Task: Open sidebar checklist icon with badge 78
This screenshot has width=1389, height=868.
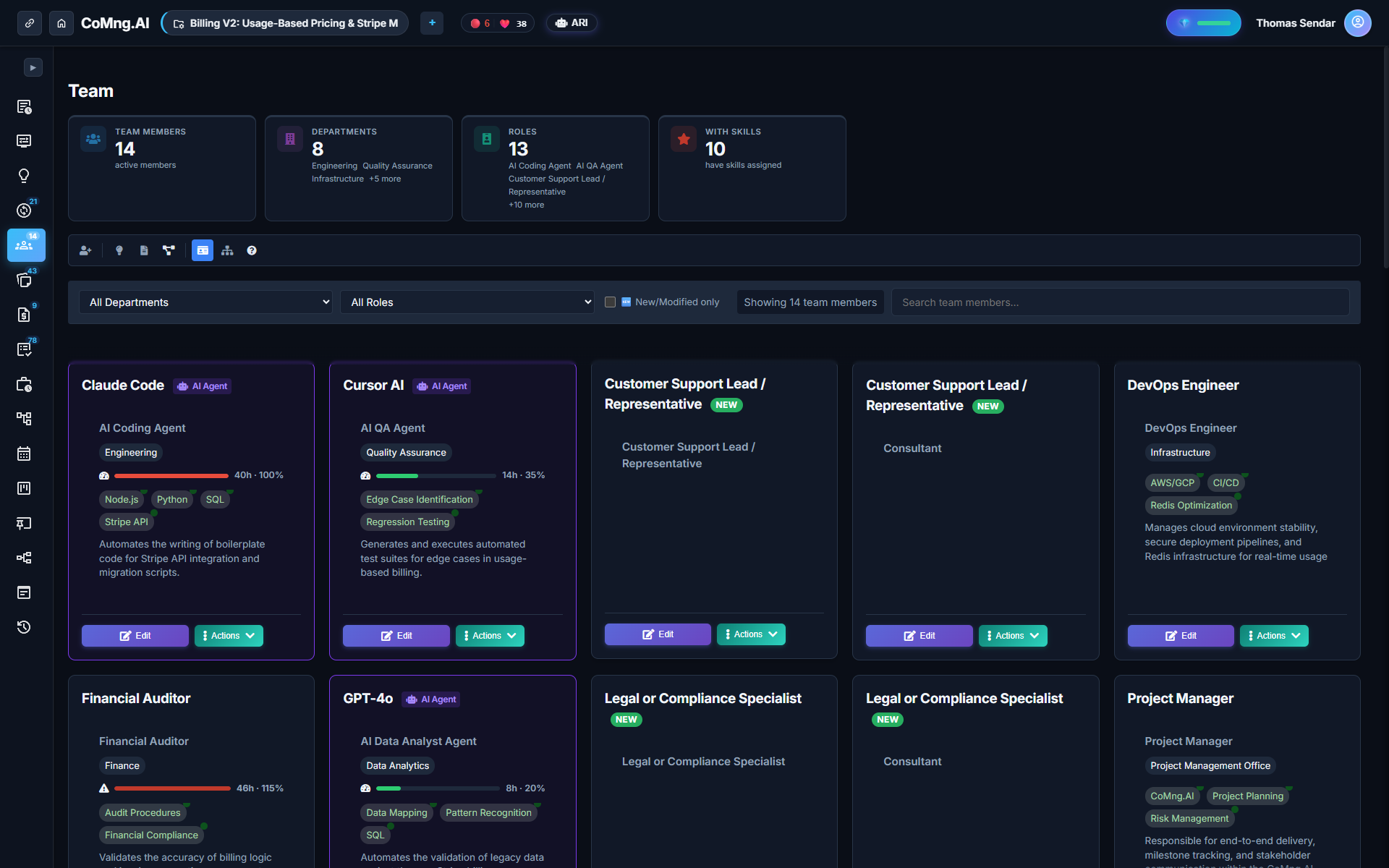Action: tap(24, 349)
